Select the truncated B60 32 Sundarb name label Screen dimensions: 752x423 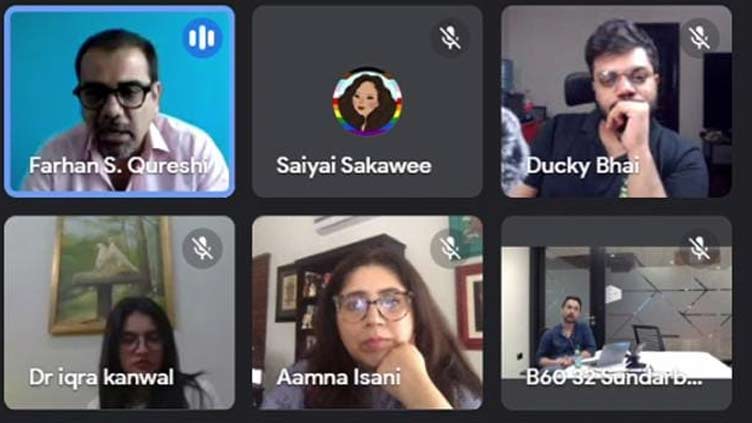point(614,377)
